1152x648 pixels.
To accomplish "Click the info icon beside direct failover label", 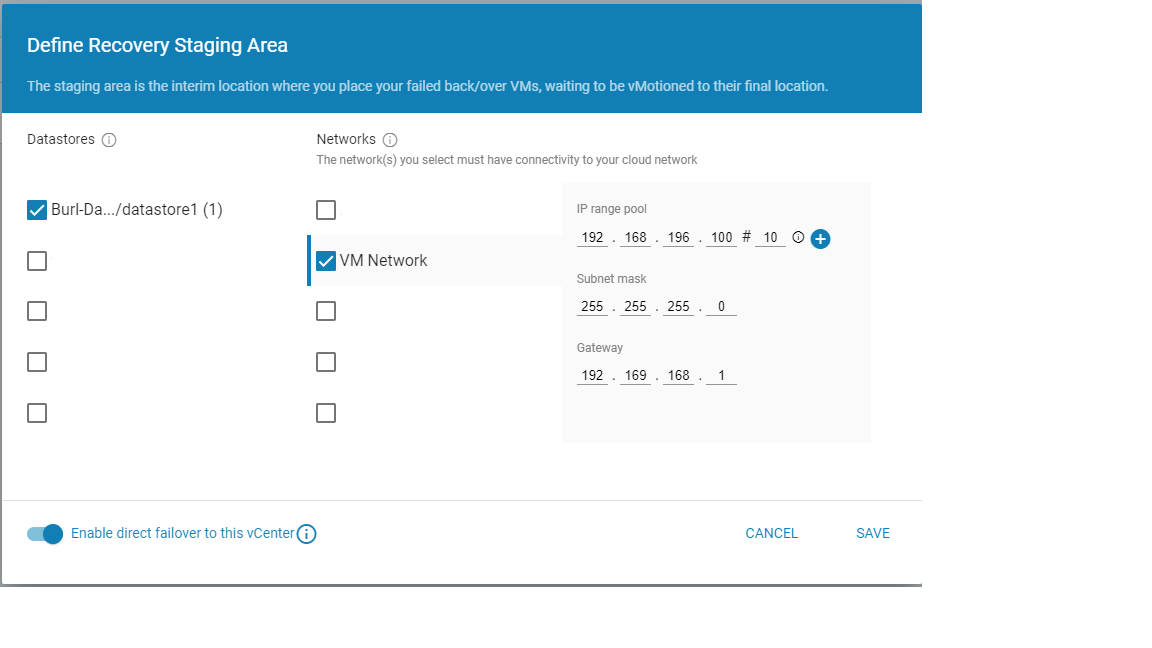I will [x=306, y=533].
